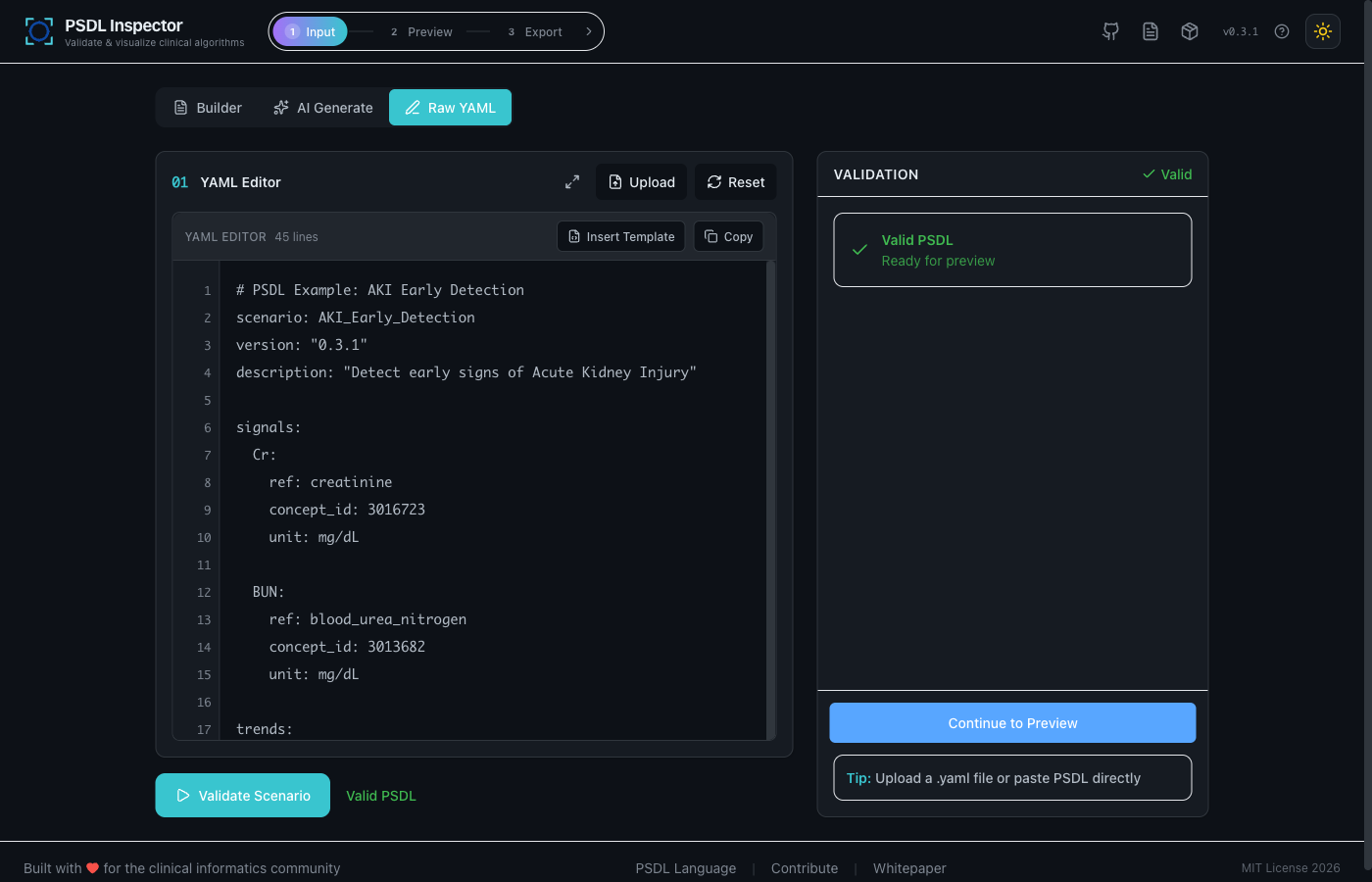Reset the YAML editor
Viewport: 1372px width, 882px height.
click(x=736, y=182)
